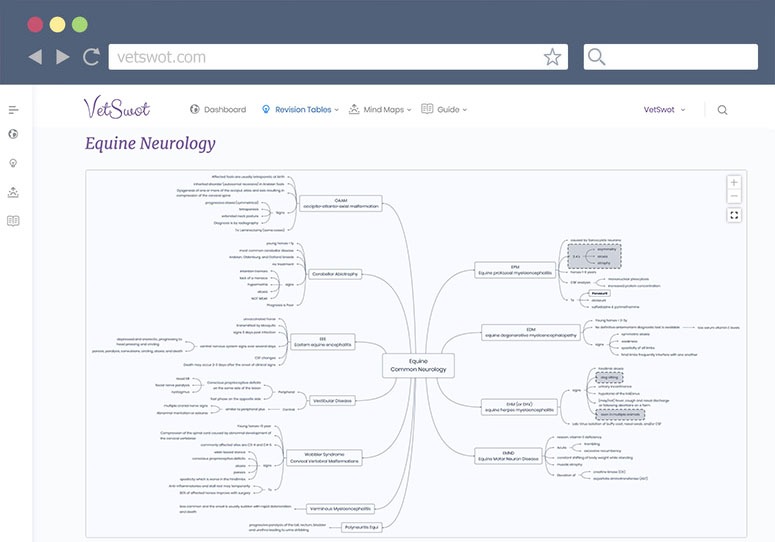Toggle fullscreen view of the mind map

[734, 215]
